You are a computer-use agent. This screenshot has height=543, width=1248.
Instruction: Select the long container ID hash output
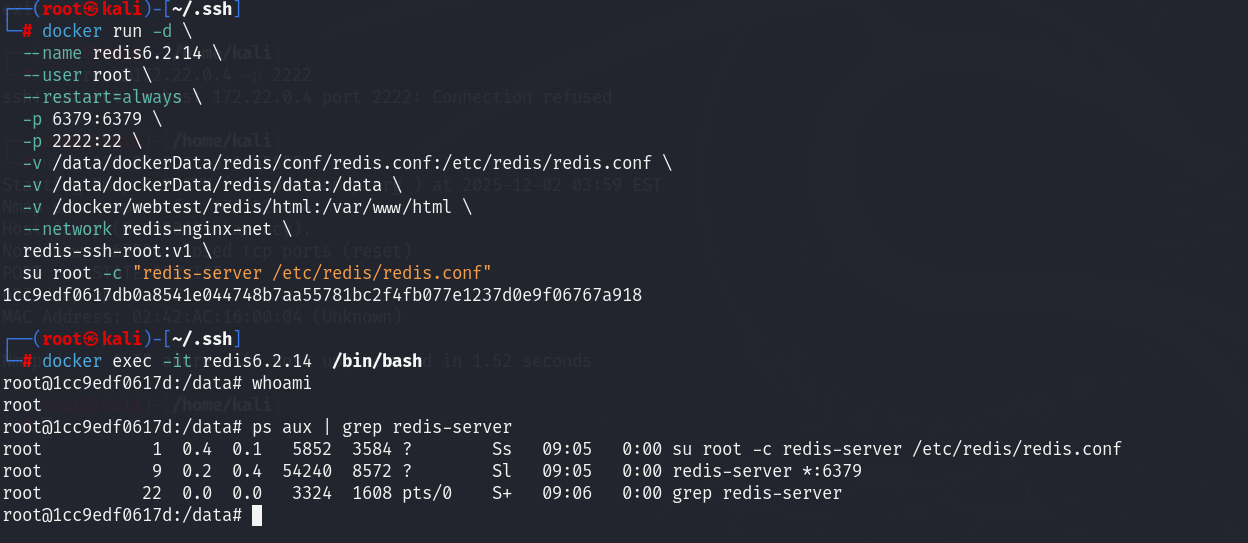(322, 295)
